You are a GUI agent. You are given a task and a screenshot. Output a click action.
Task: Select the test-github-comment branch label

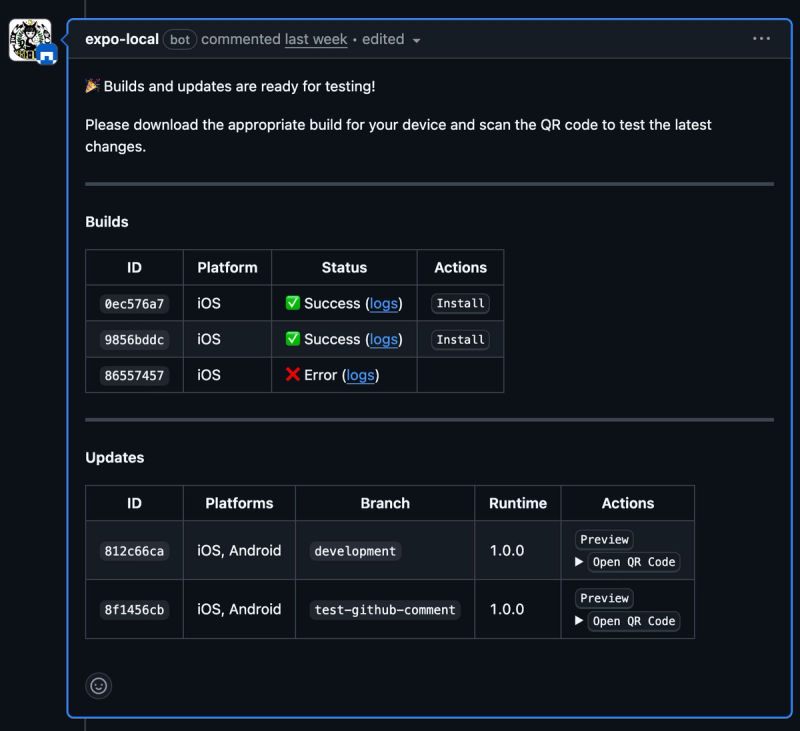(x=385, y=610)
